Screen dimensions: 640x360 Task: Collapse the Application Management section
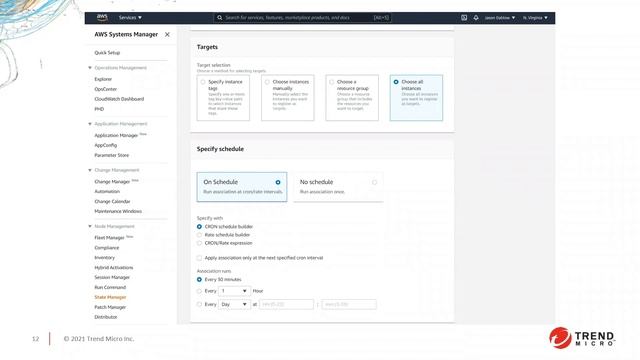(x=90, y=124)
